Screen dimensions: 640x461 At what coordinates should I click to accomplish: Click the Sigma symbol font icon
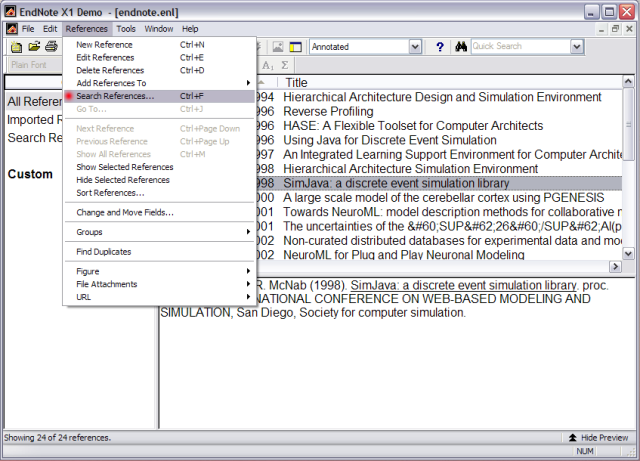[285, 65]
